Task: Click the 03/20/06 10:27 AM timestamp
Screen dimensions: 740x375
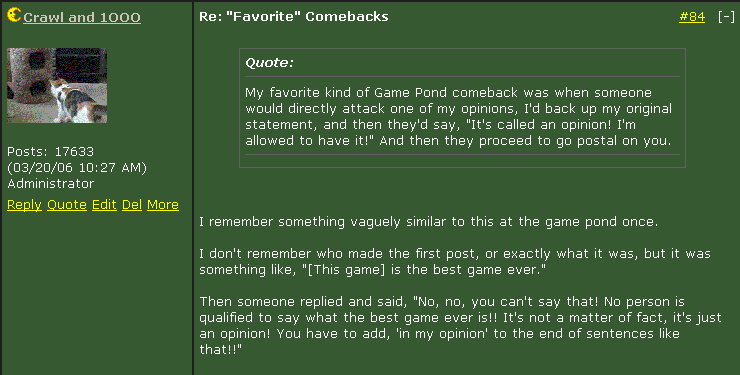Action: click(x=77, y=167)
